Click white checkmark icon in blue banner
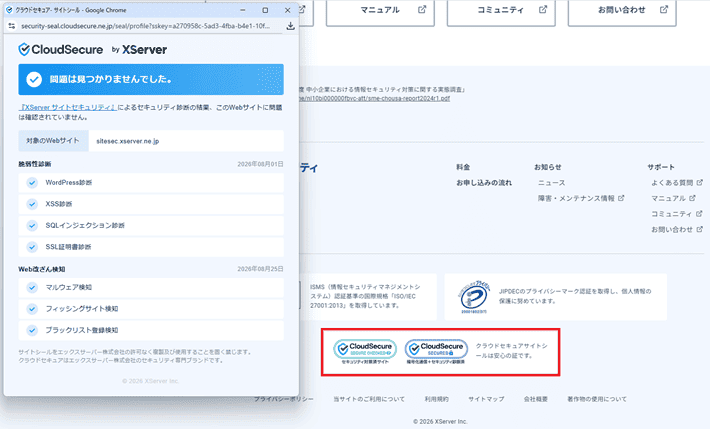Viewport: 710px width, 429px height. point(34,79)
